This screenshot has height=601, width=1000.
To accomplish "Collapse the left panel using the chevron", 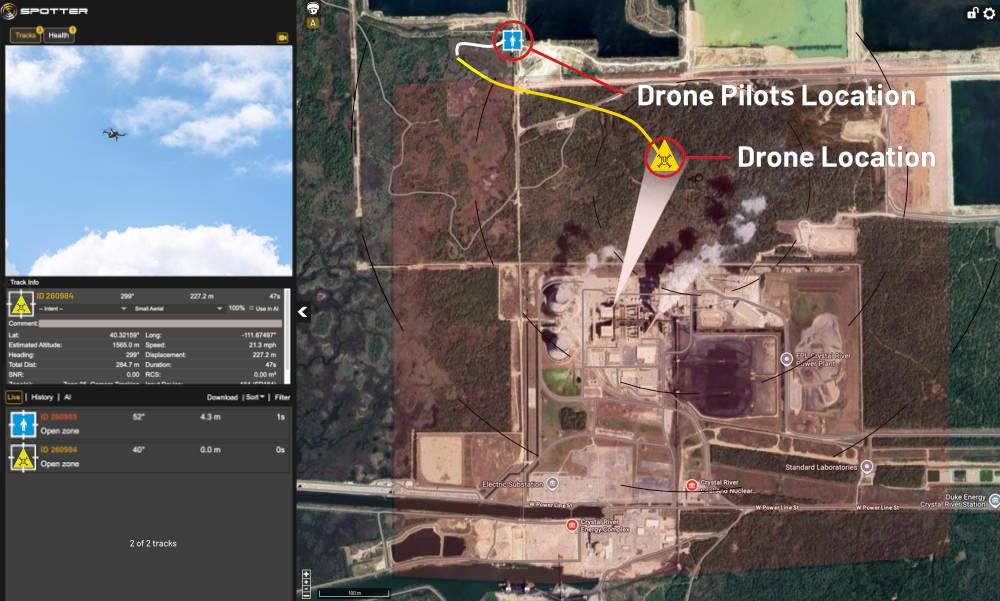I will coord(301,312).
